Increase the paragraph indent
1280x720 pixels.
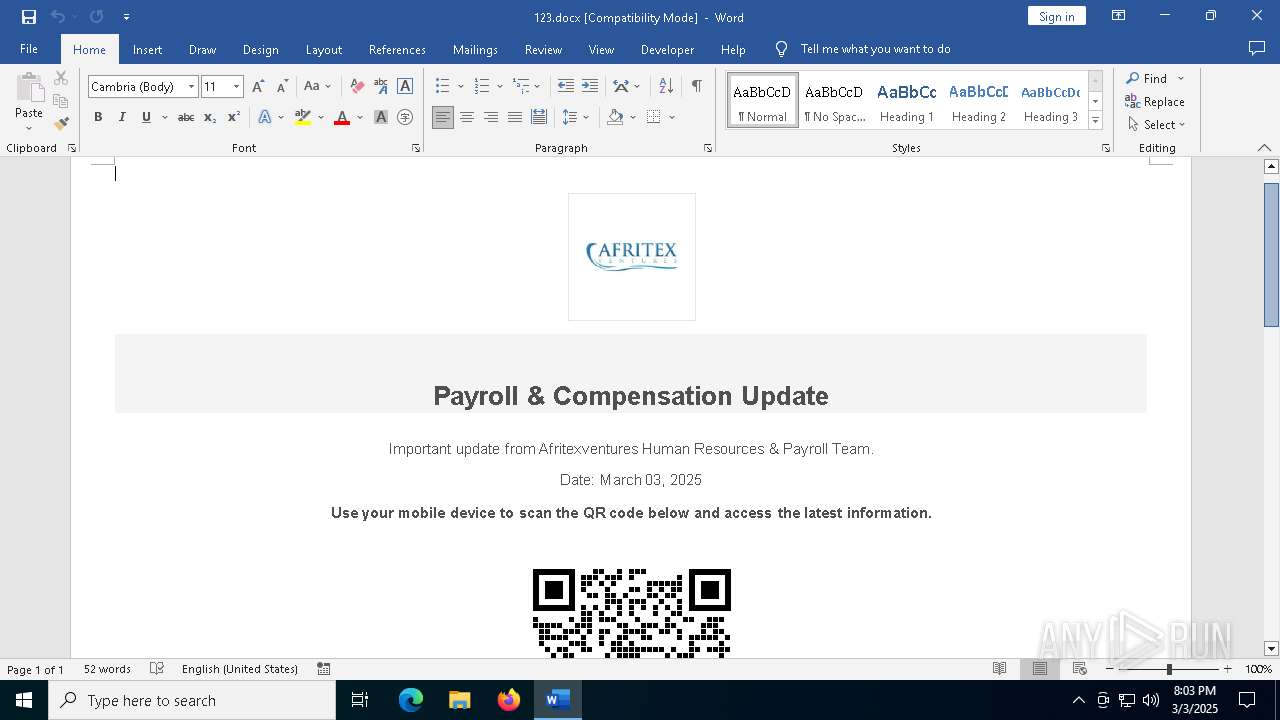click(x=590, y=86)
